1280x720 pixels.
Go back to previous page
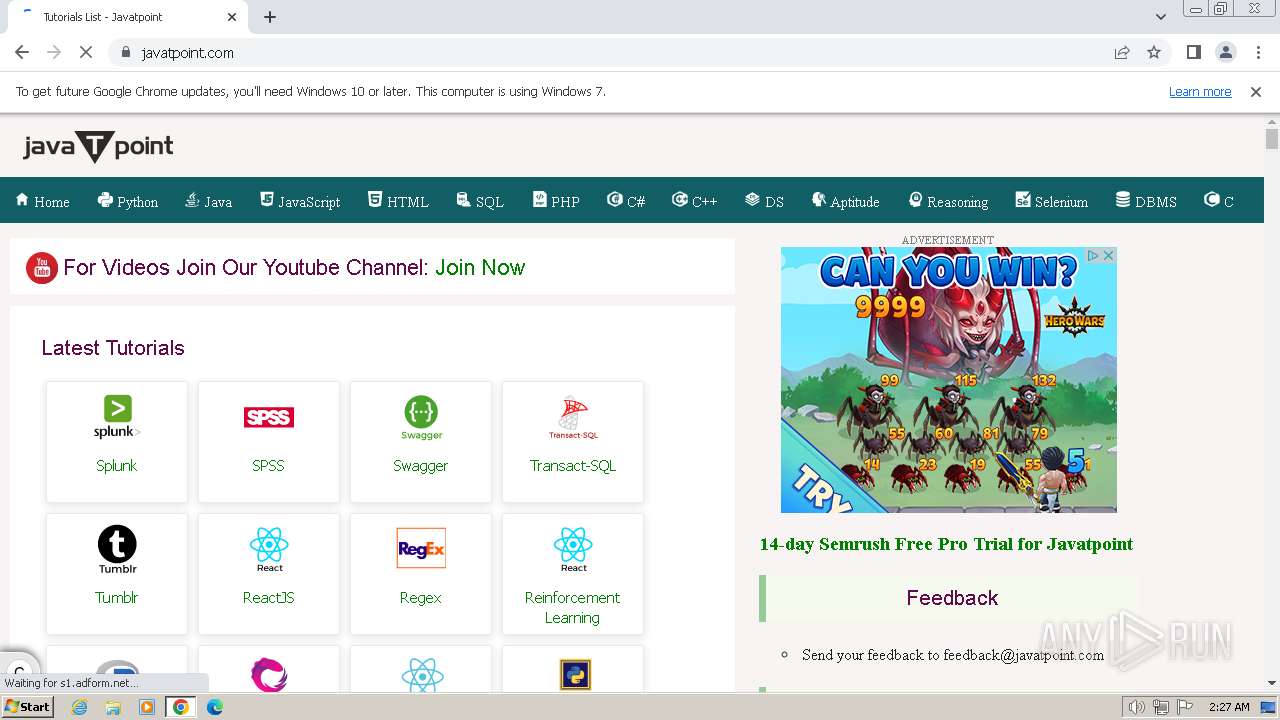click(22, 52)
